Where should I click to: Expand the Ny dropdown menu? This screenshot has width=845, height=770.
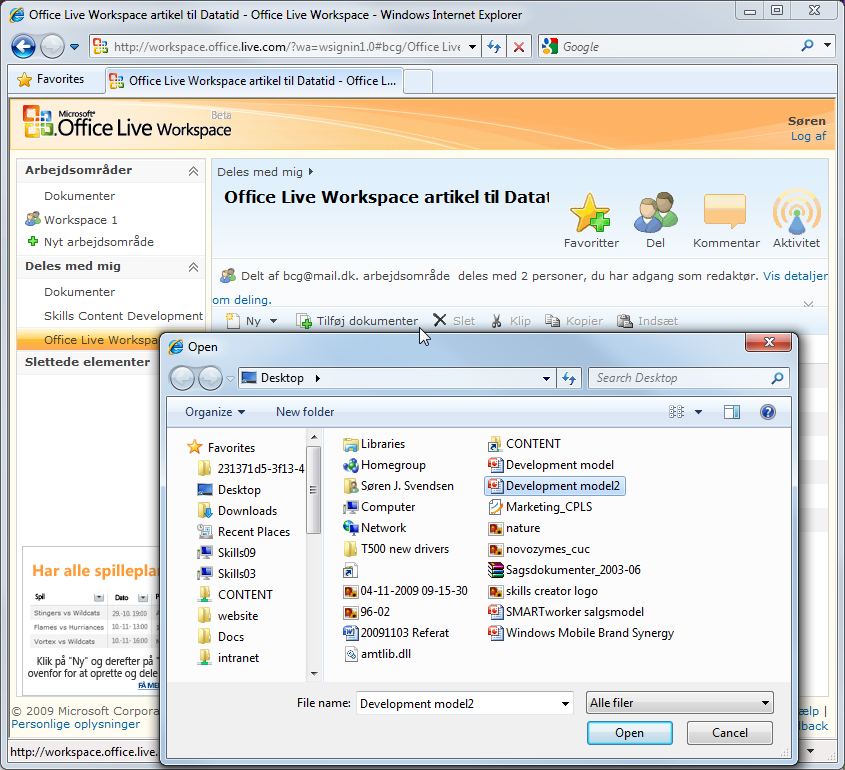(x=273, y=321)
